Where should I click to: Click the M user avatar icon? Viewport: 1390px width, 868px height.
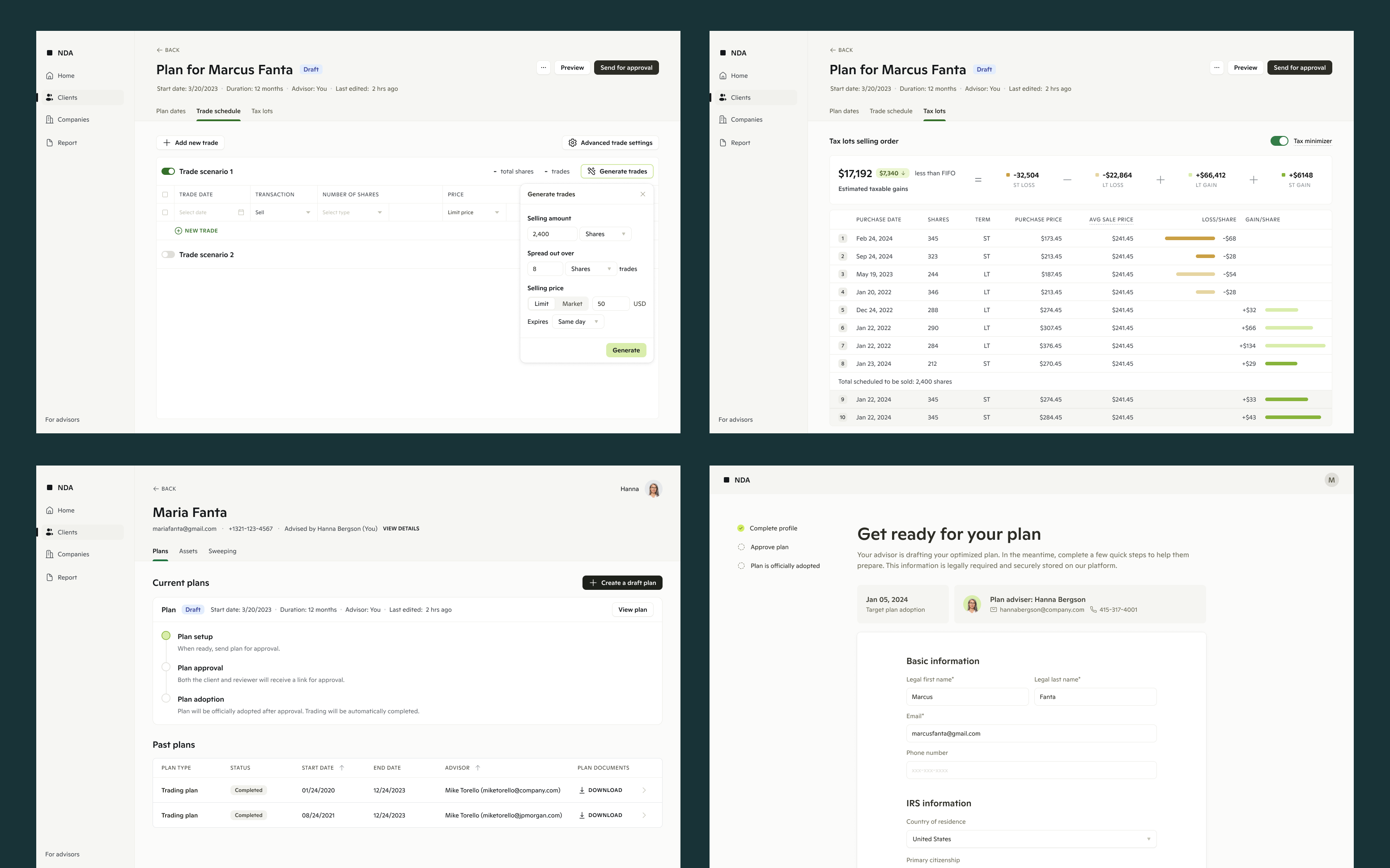(1331, 480)
